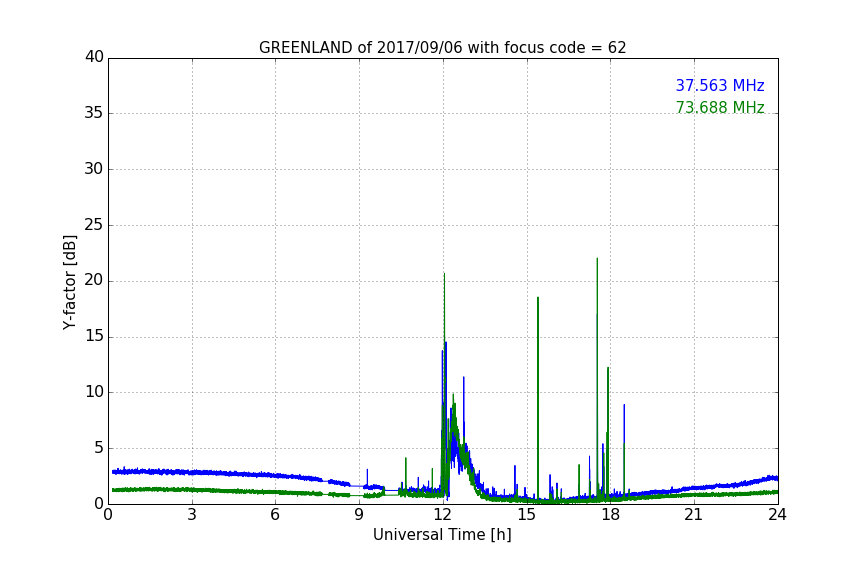This screenshot has height=576, width=864.
Task: Click the x-axis tick label 3
Action: 192,515
